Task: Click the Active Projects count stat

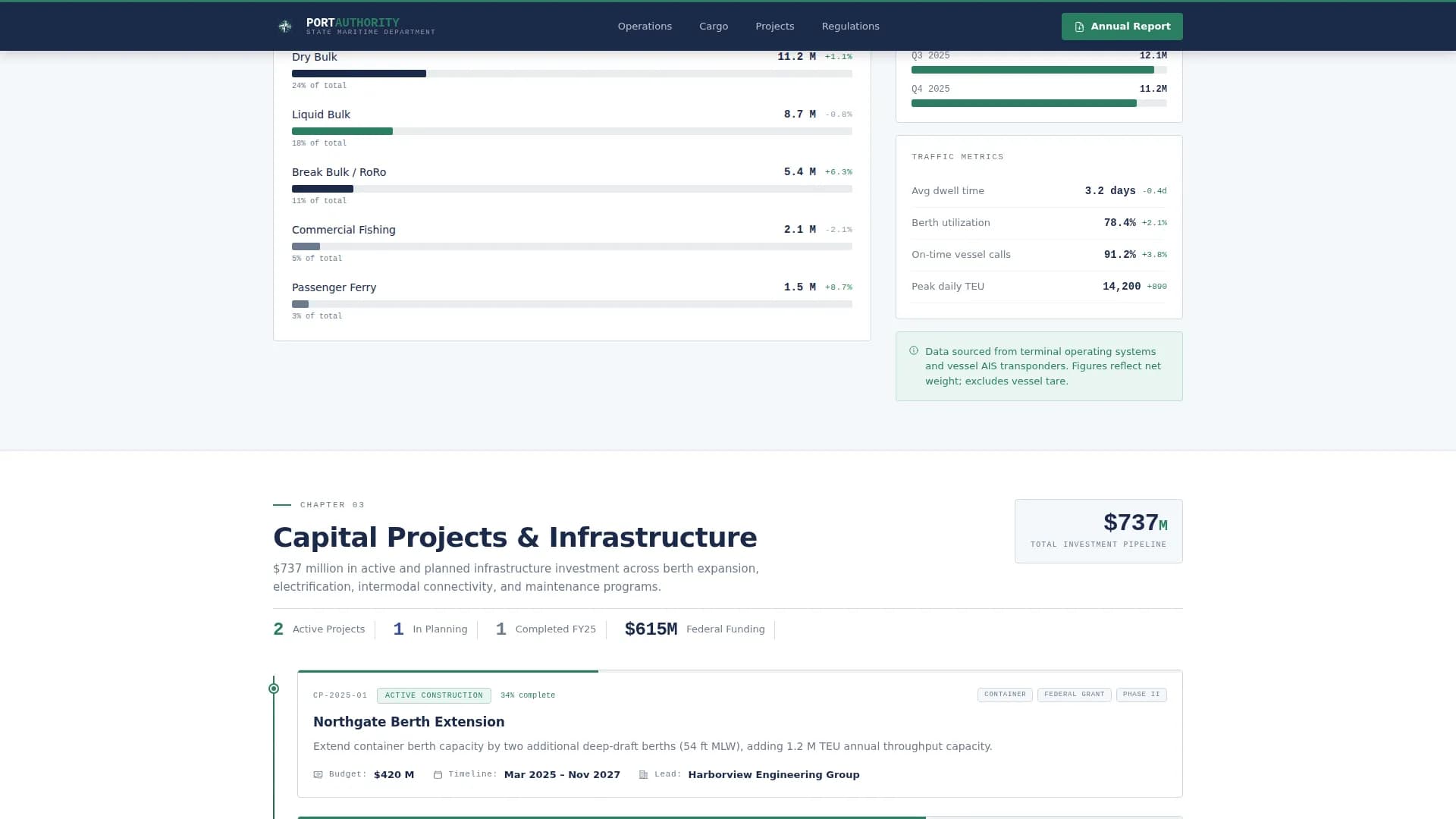Action: pos(319,629)
